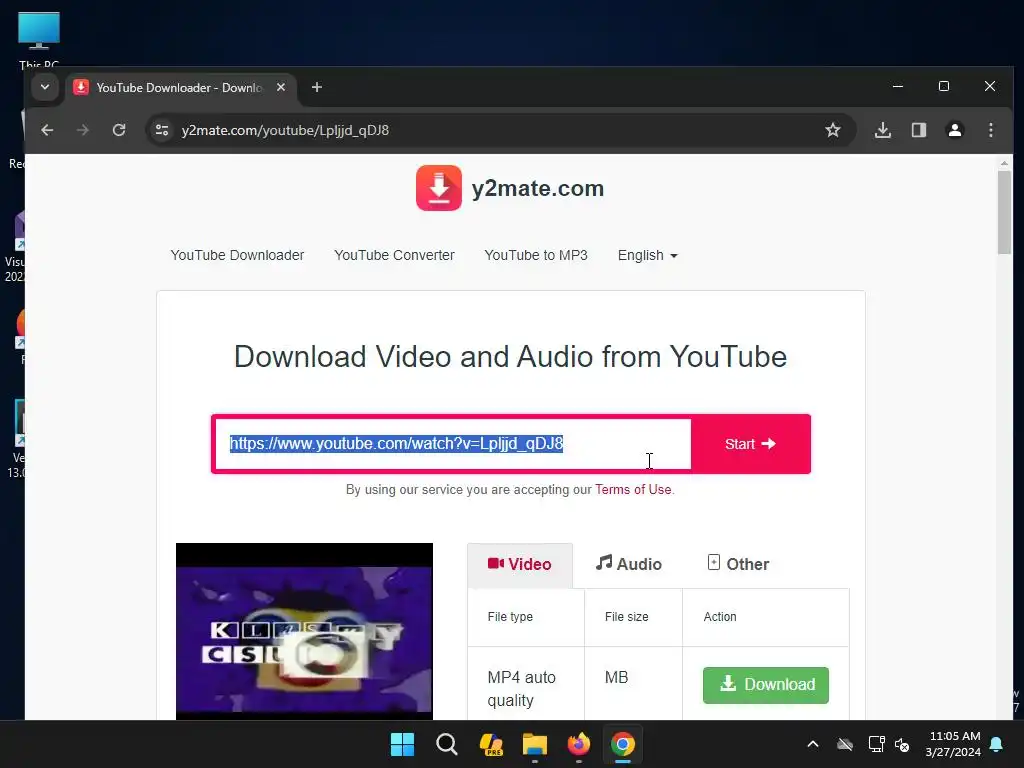This screenshot has height=768, width=1024.
Task: Click the YouTube URL input field
Action: [453, 444]
